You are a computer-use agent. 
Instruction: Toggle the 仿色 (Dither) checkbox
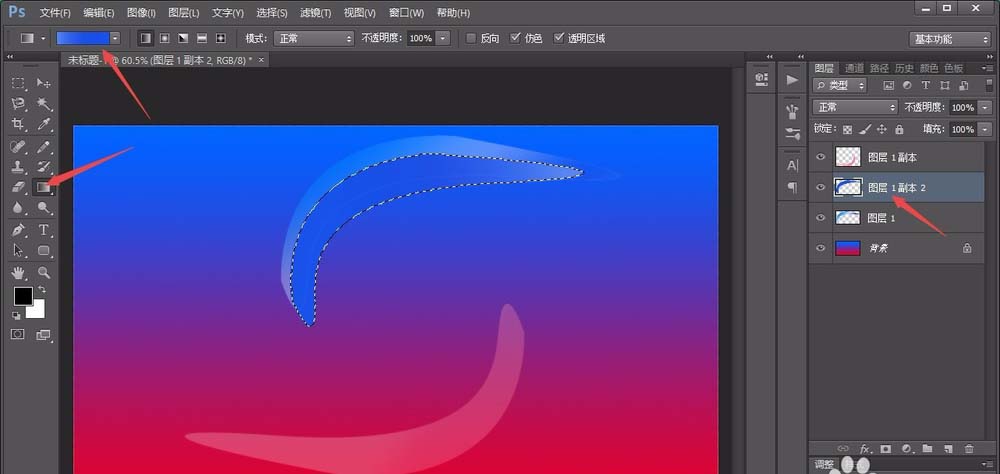(x=515, y=38)
